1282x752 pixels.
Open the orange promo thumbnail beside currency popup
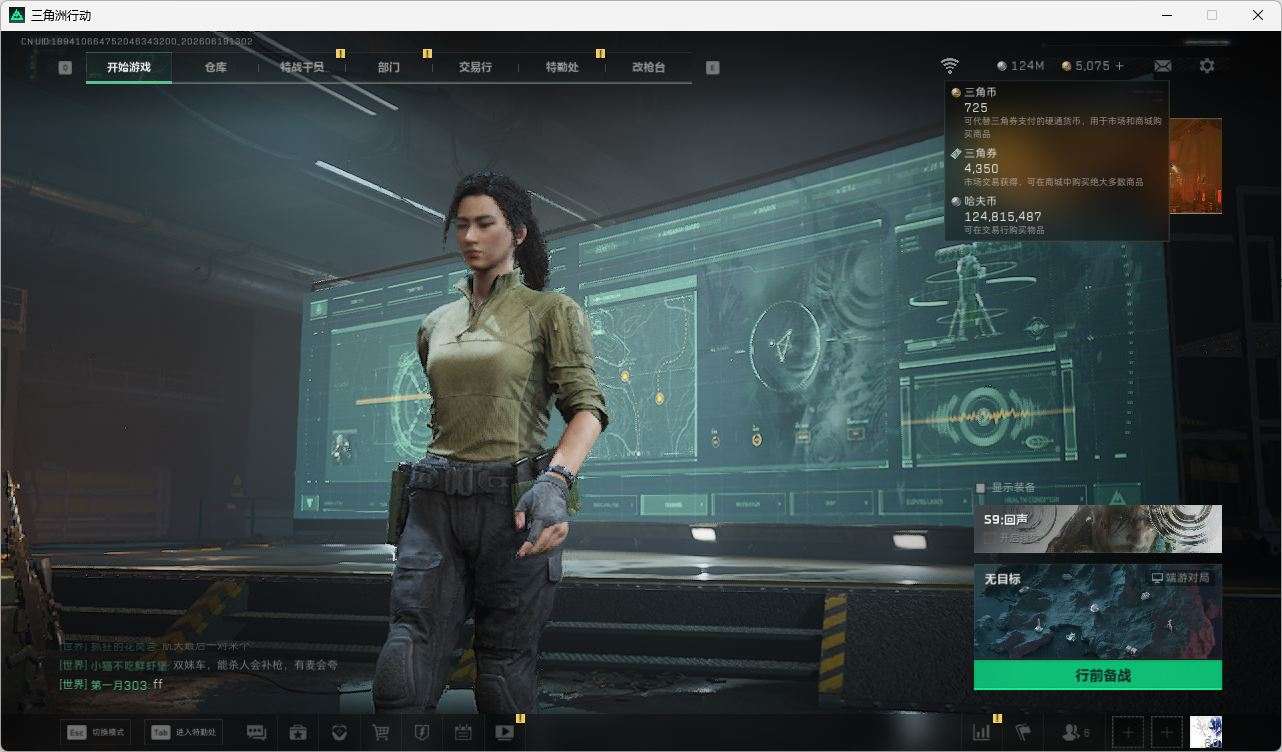click(x=1195, y=166)
